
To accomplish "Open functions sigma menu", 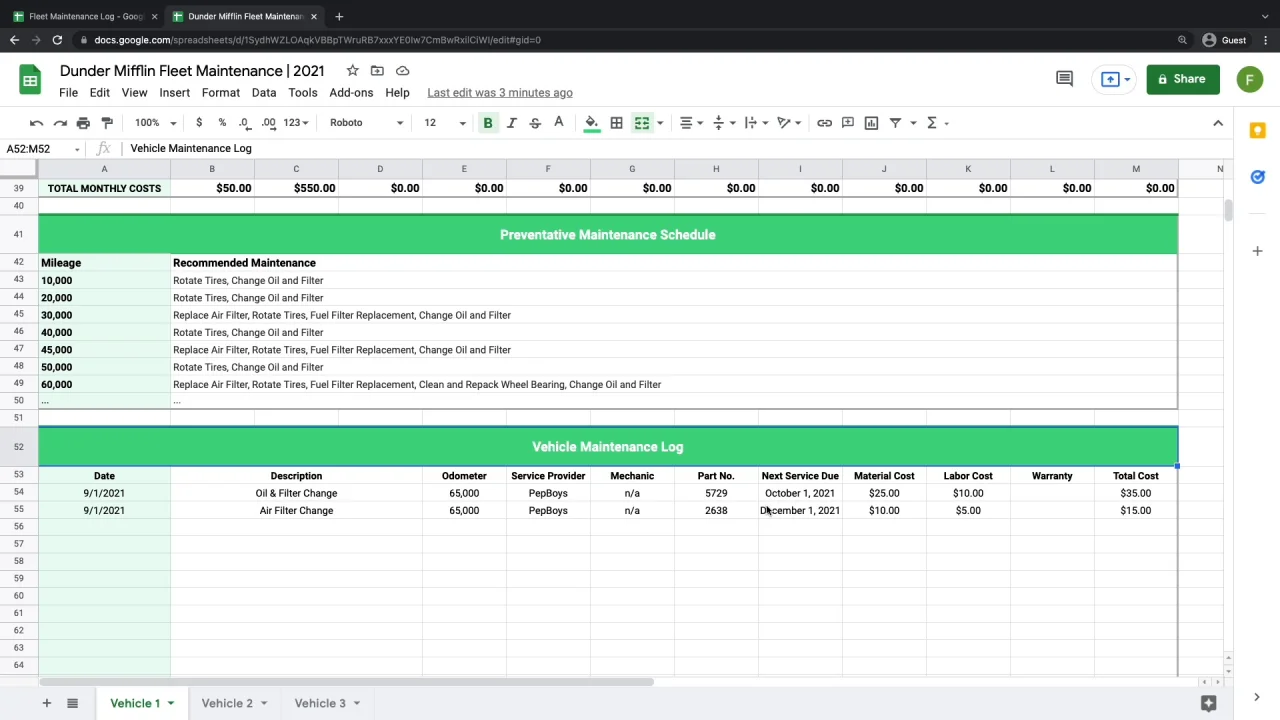I will pyautogui.click(x=937, y=123).
